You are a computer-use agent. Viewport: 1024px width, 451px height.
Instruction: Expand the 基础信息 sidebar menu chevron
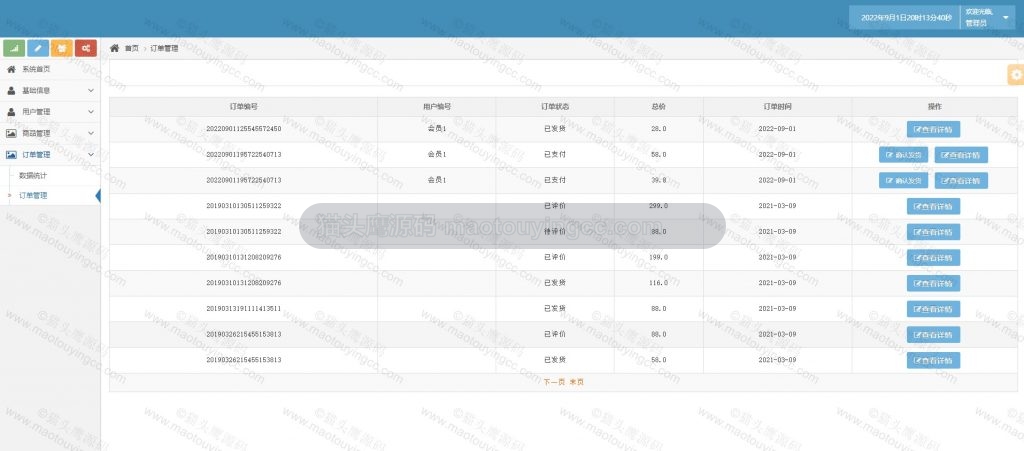click(x=91, y=91)
